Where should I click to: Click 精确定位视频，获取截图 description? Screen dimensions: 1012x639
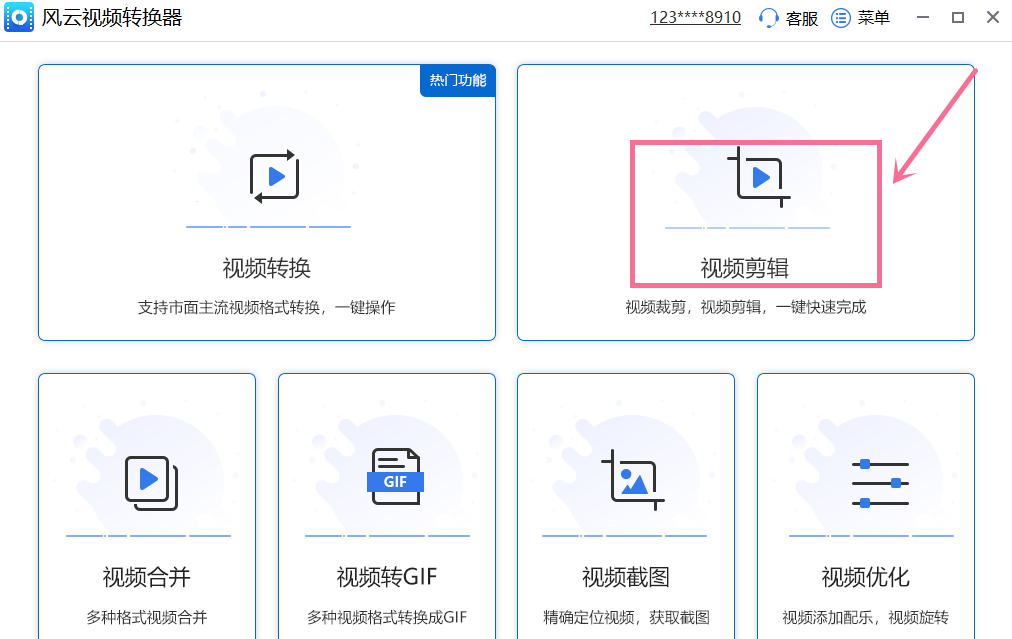pos(626,618)
